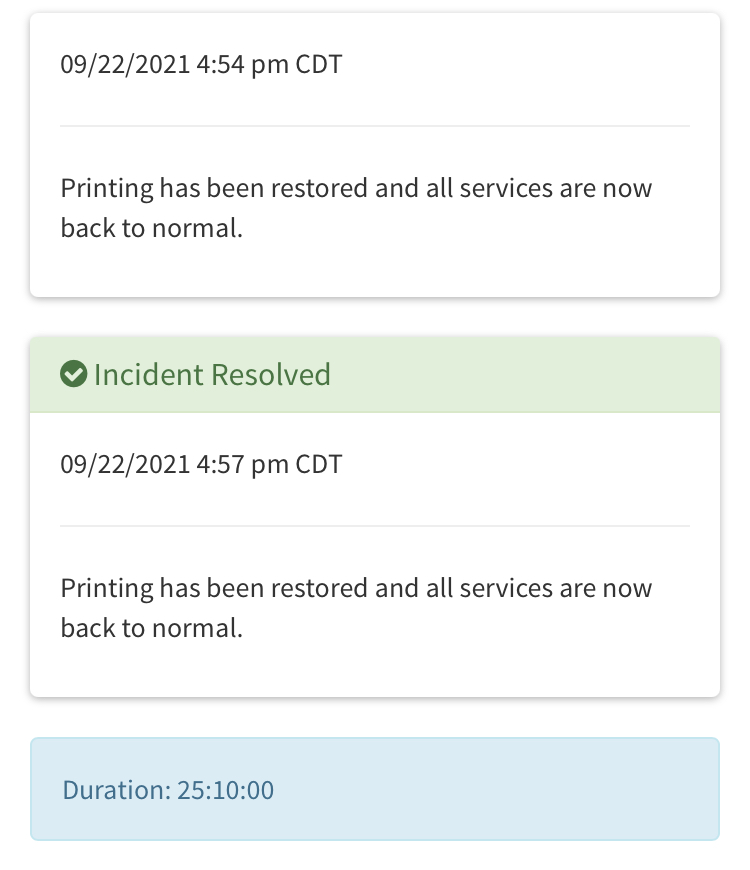750x870 pixels.
Task: Click 'back to normal.' text in resolved card
Action: 151,628
